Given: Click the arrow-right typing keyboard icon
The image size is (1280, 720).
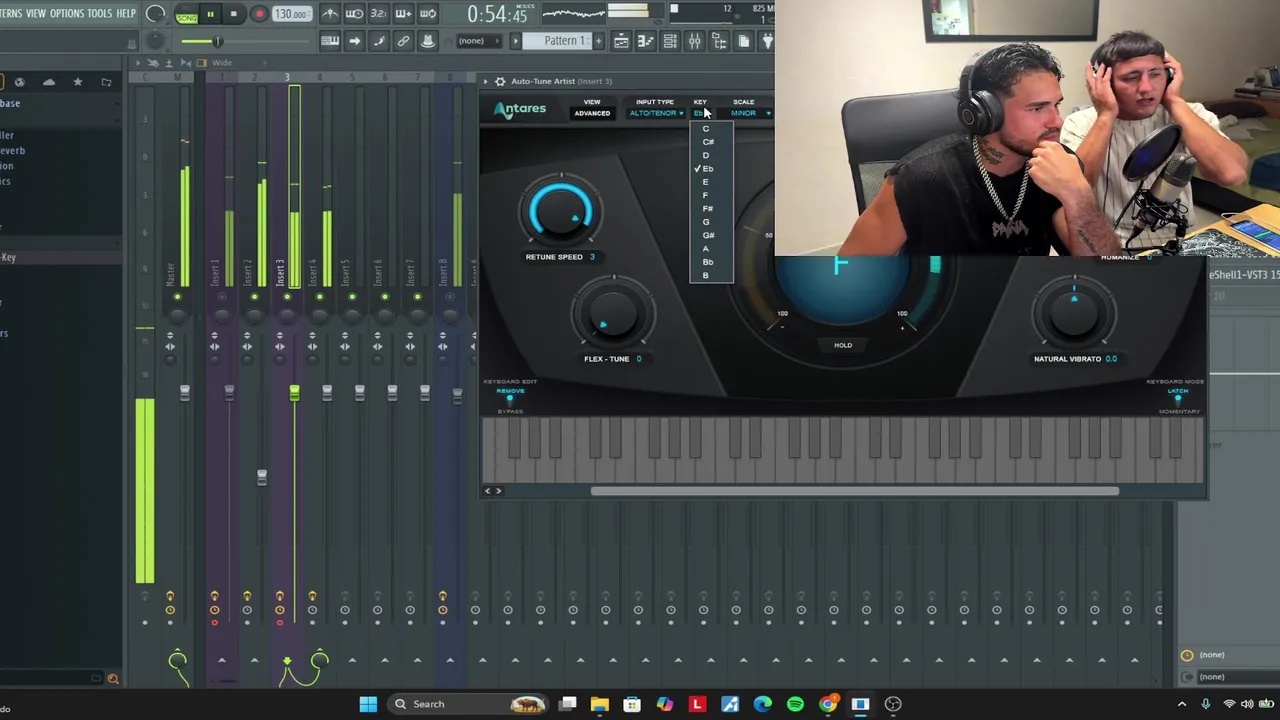Looking at the screenshot, I should click(x=354, y=41).
